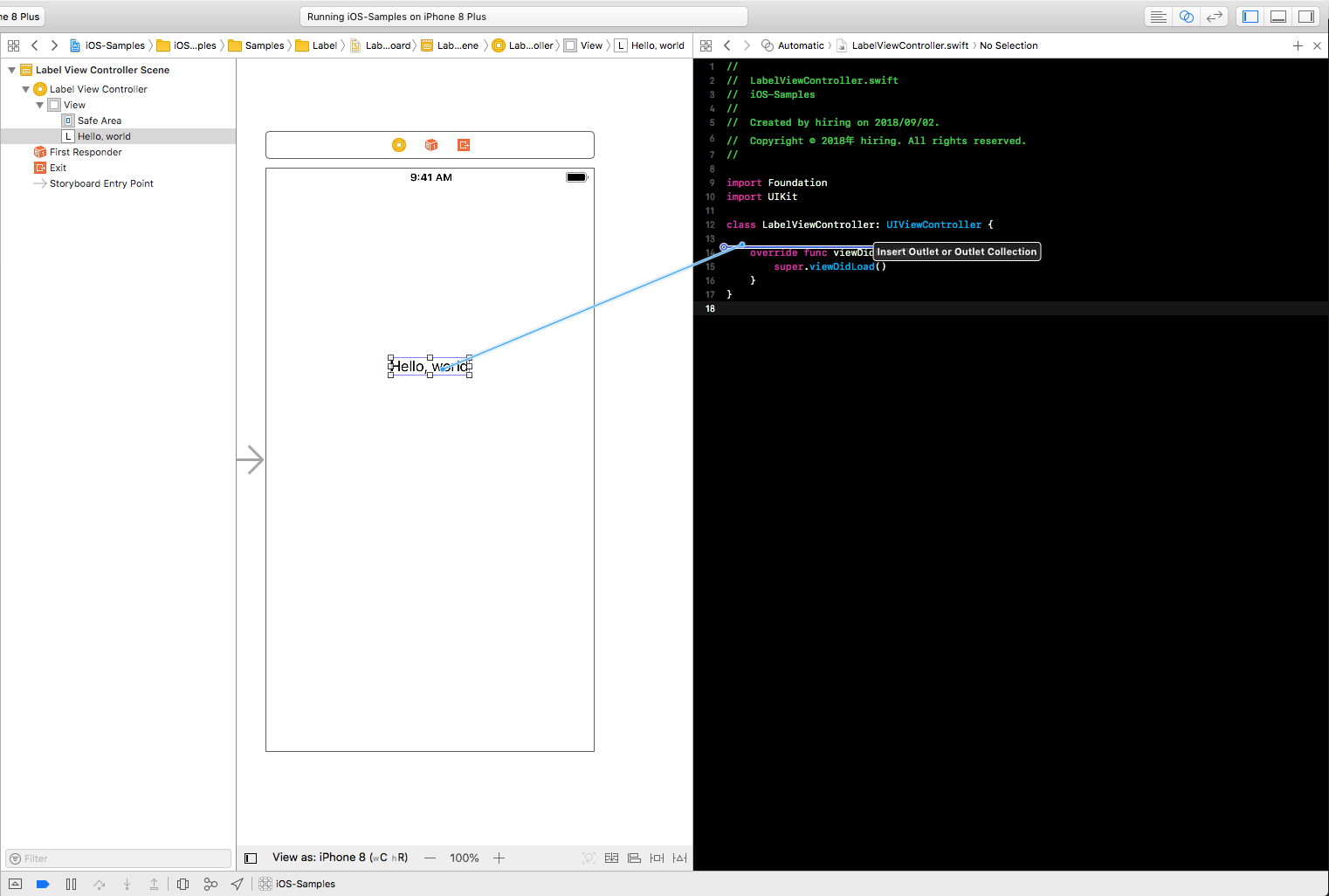Image resolution: width=1329 pixels, height=896 pixels.
Task: Open the Samples folder breadcrumb
Action: click(x=257, y=45)
